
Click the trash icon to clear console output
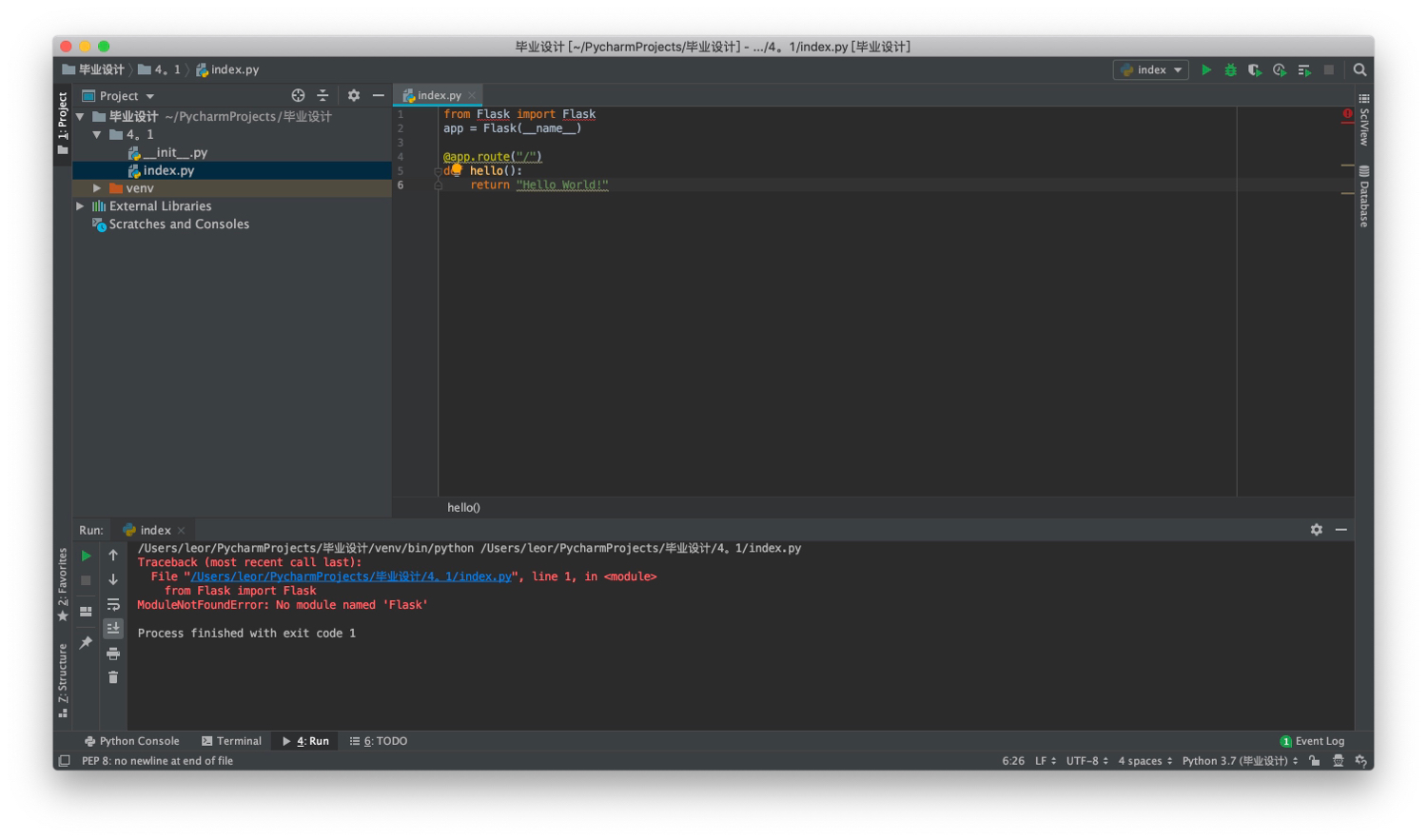tap(113, 677)
